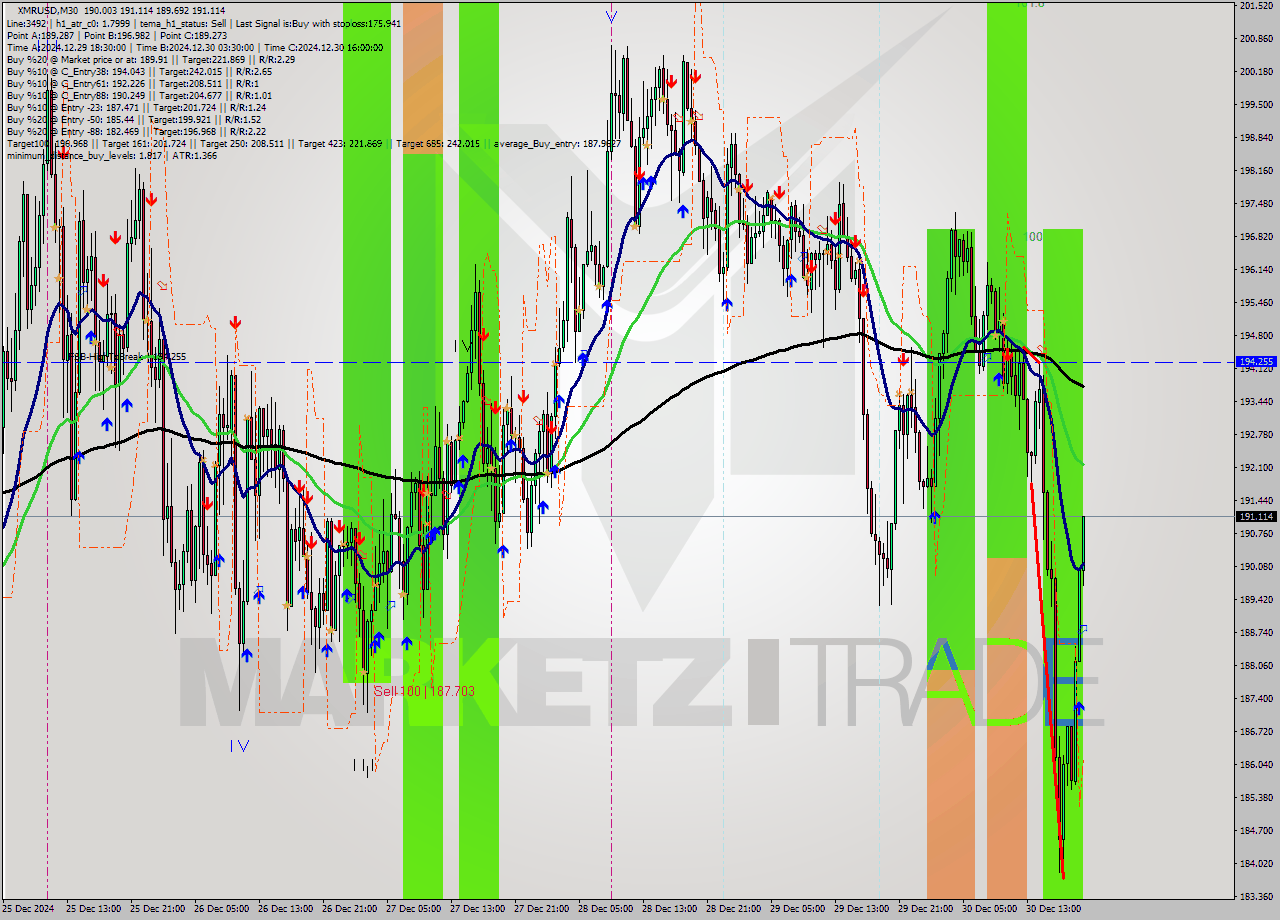The height and width of the screenshot is (920, 1280).
Task: Click the '30 Dec 05:00' time label
Action: point(989,909)
